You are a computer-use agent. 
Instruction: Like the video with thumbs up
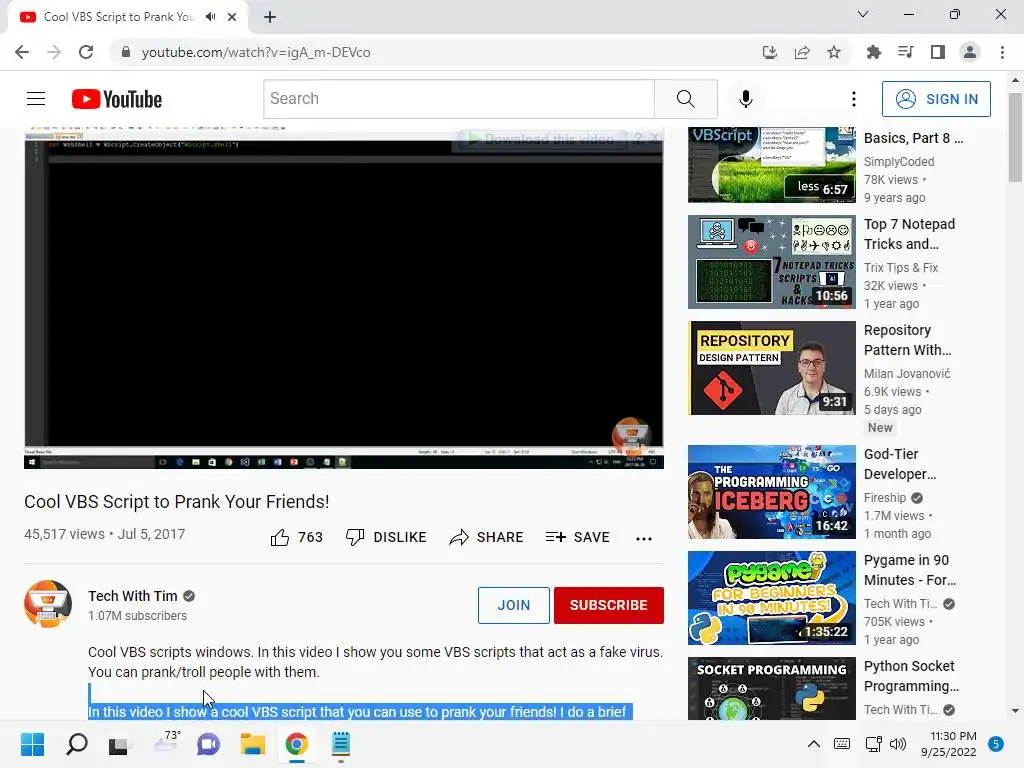296,537
